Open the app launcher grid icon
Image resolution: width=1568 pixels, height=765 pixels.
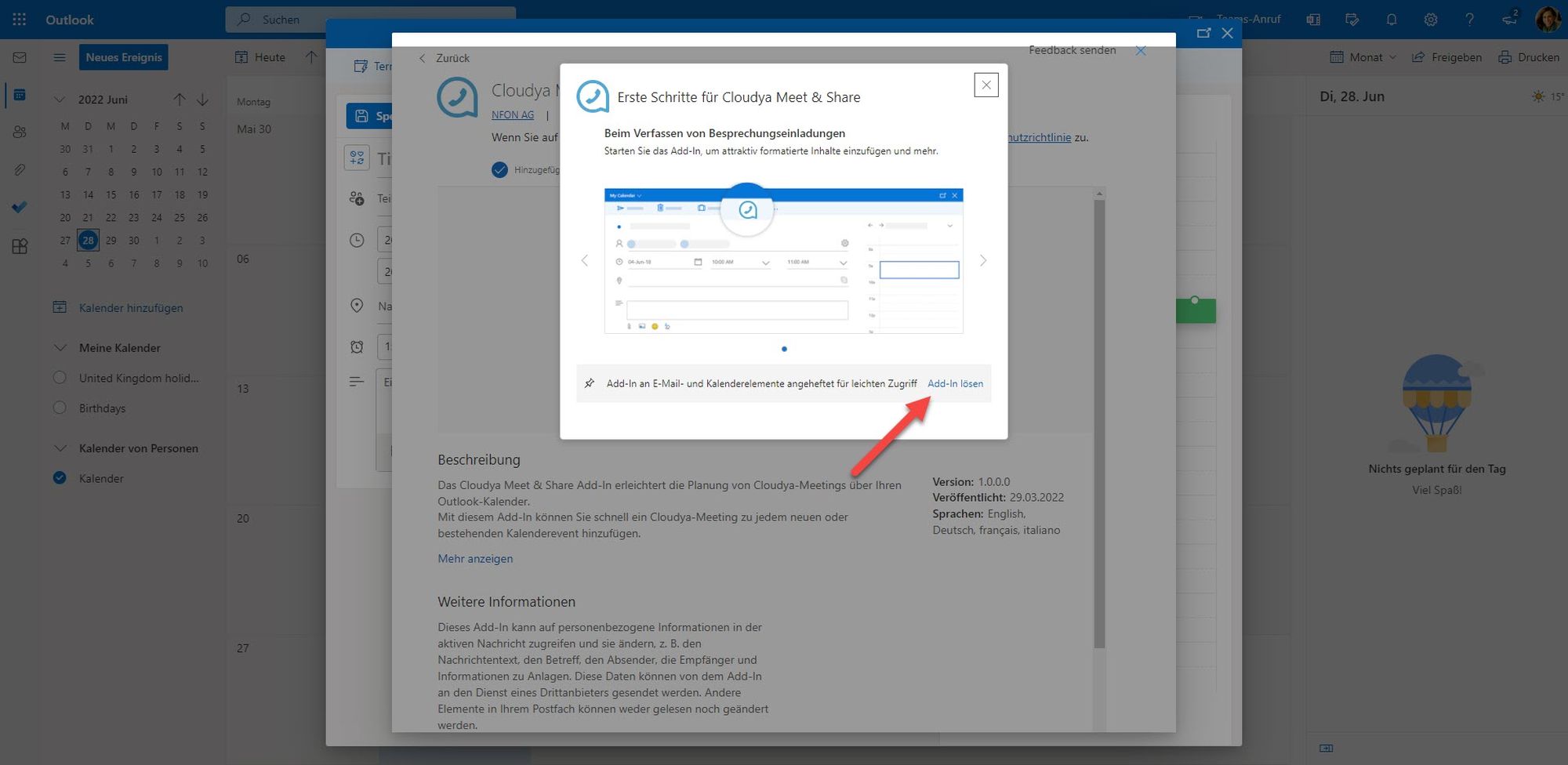(20, 20)
